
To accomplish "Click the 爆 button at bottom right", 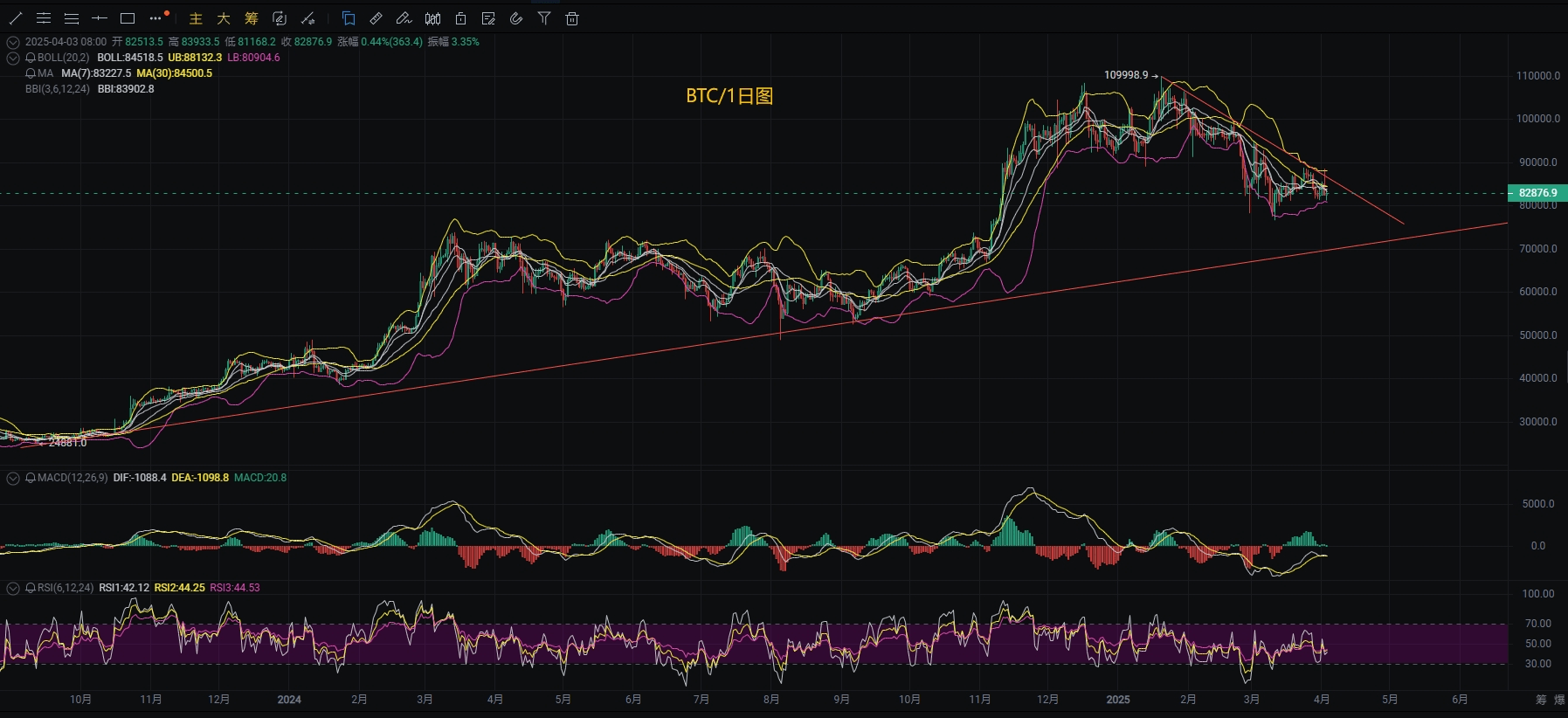I will (x=1559, y=700).
